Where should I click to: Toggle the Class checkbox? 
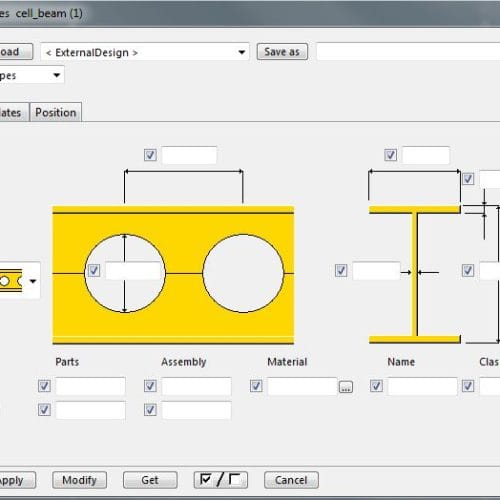pyautogui.click(x=468, y=386)
